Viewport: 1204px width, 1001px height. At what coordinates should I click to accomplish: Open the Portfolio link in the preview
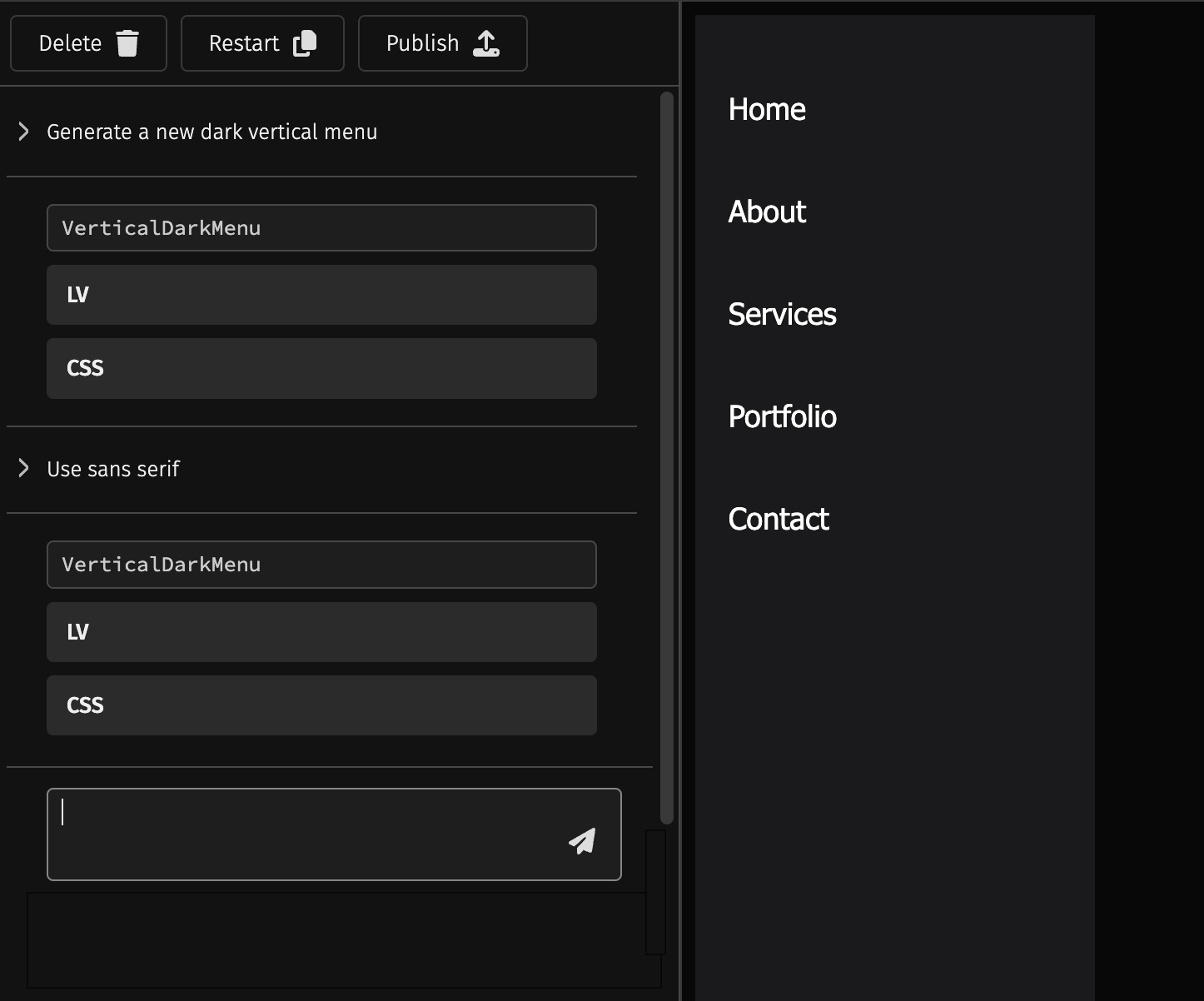click(x=782, y=416)
